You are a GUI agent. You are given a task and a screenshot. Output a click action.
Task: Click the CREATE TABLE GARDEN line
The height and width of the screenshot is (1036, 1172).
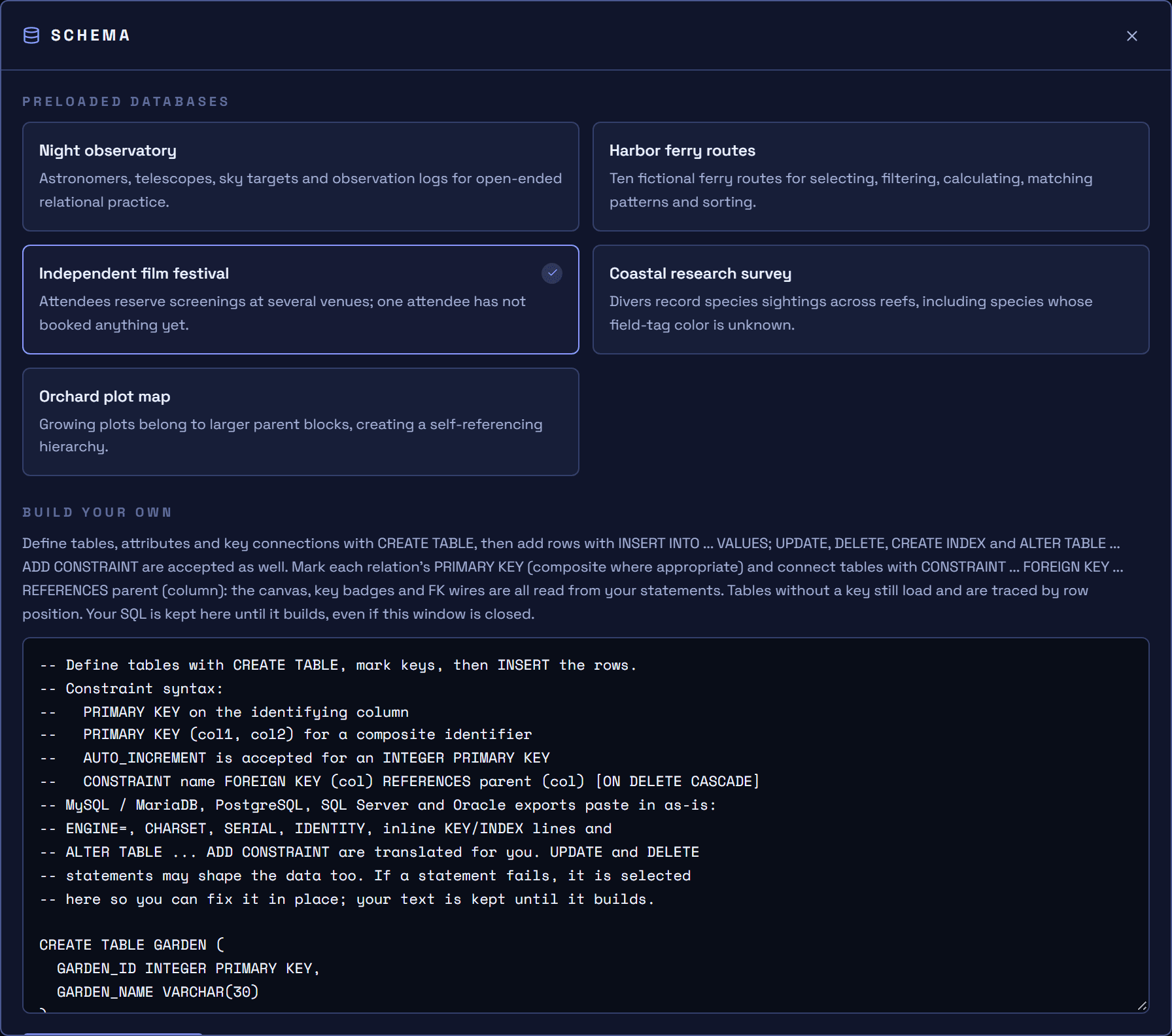pyautogui.click(x=131, y=945)
